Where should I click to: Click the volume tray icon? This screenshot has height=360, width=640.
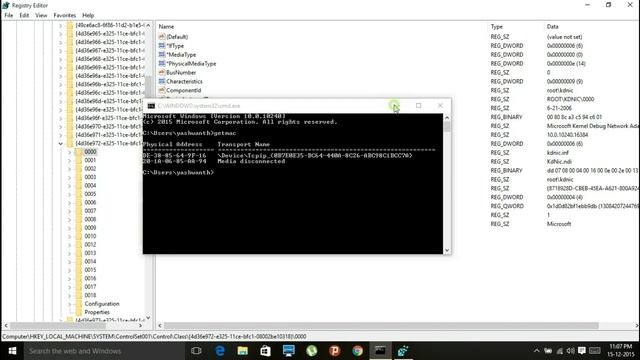coord(571,351)
